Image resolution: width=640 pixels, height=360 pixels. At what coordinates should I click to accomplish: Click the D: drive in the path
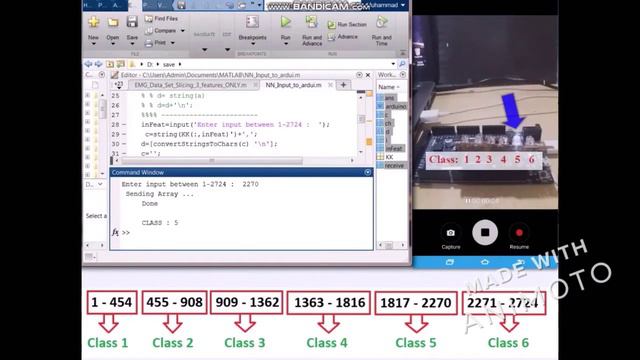tap(150, 64)
